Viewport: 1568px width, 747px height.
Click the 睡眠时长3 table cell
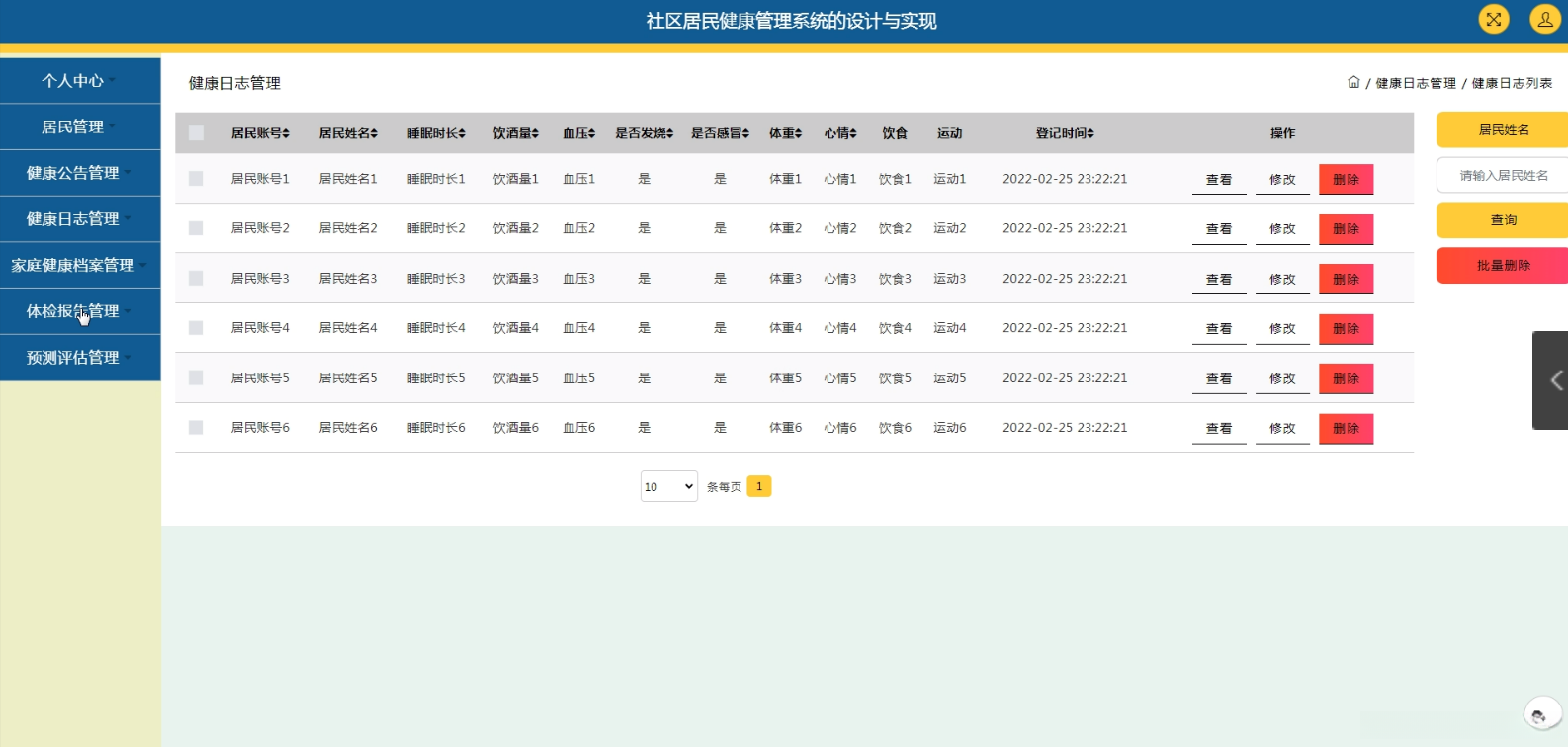(x=436, y=279)
